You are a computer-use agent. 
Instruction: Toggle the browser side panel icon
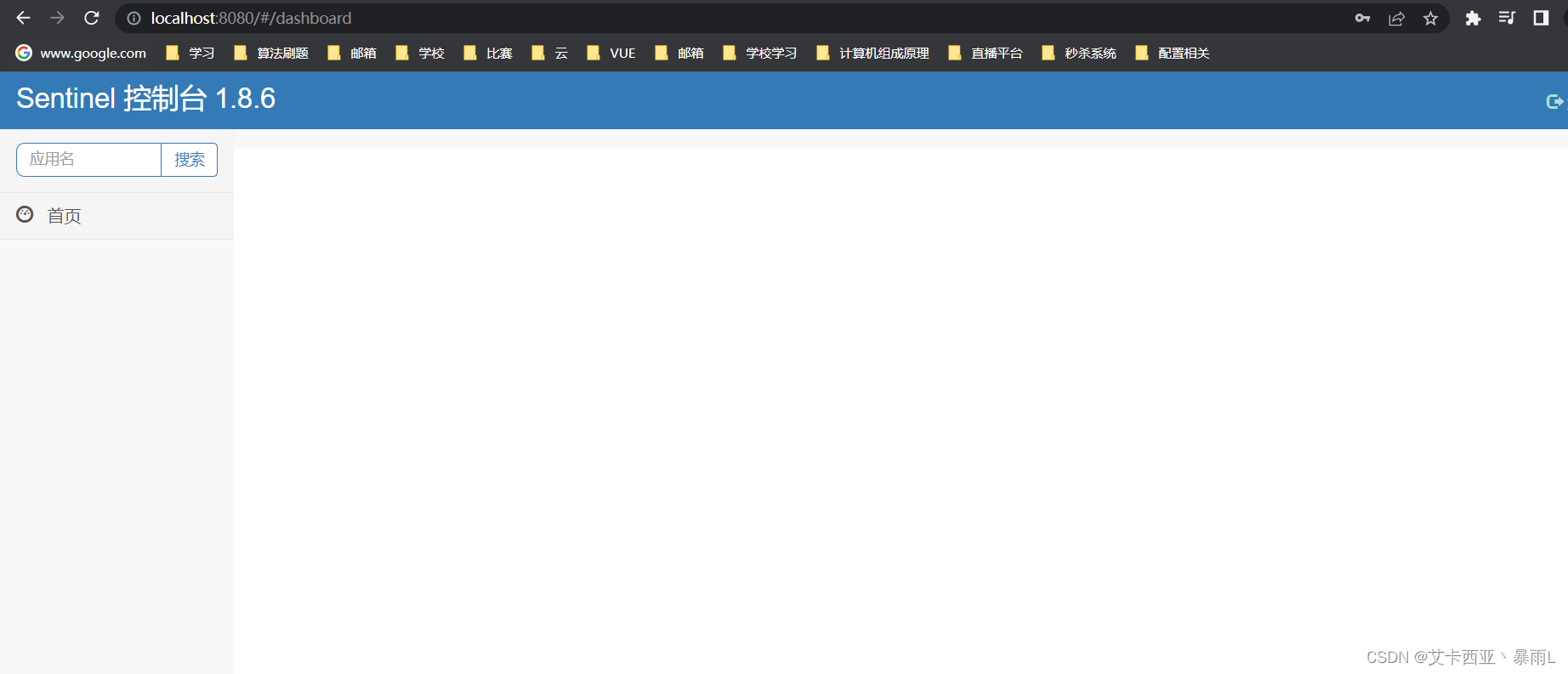coord(1541,18)
